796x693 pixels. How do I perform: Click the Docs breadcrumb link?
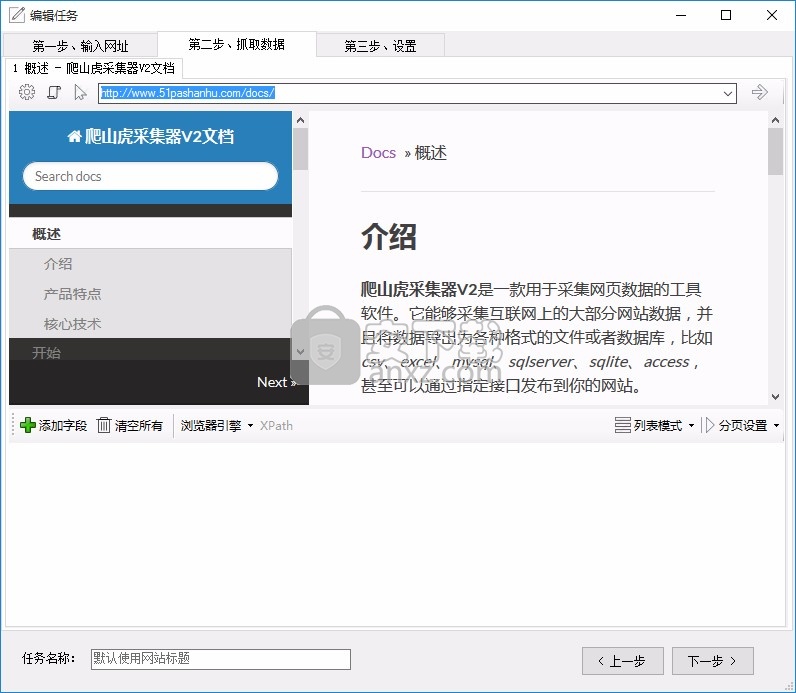tap(378, 153)
